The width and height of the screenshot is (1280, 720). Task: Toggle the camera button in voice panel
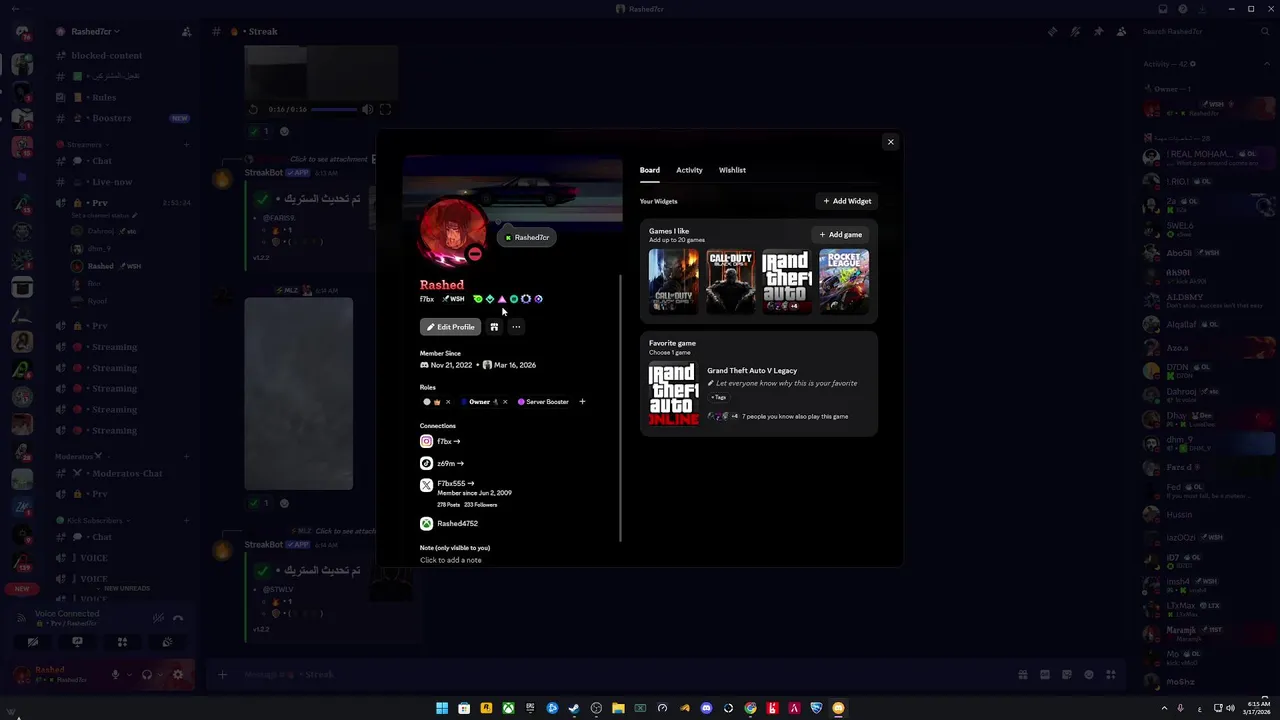[x=33, y=642]
